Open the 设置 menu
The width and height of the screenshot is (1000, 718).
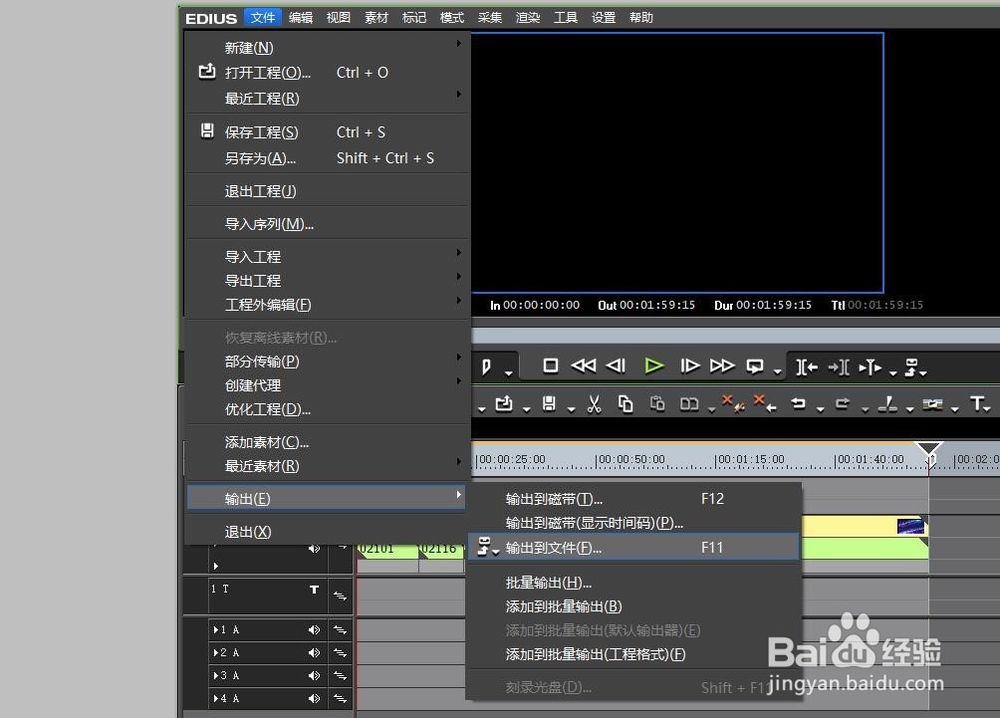click(x=603, y=18)
